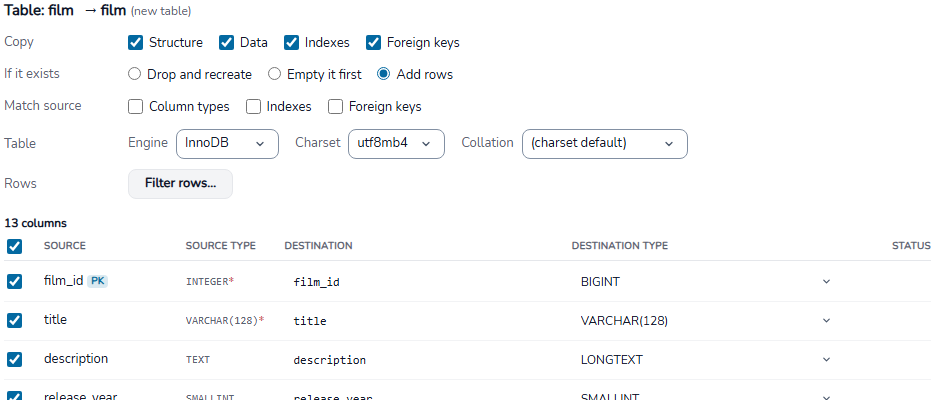This screenshot has height=400, width=943.
Task: Click the Table: film heading
Action: pos(39,10)
